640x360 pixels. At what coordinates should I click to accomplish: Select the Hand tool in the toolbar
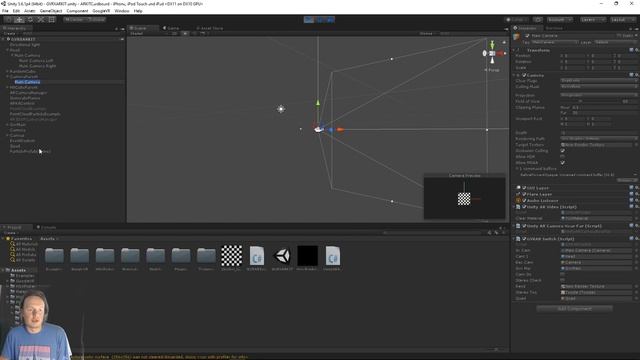8,19
